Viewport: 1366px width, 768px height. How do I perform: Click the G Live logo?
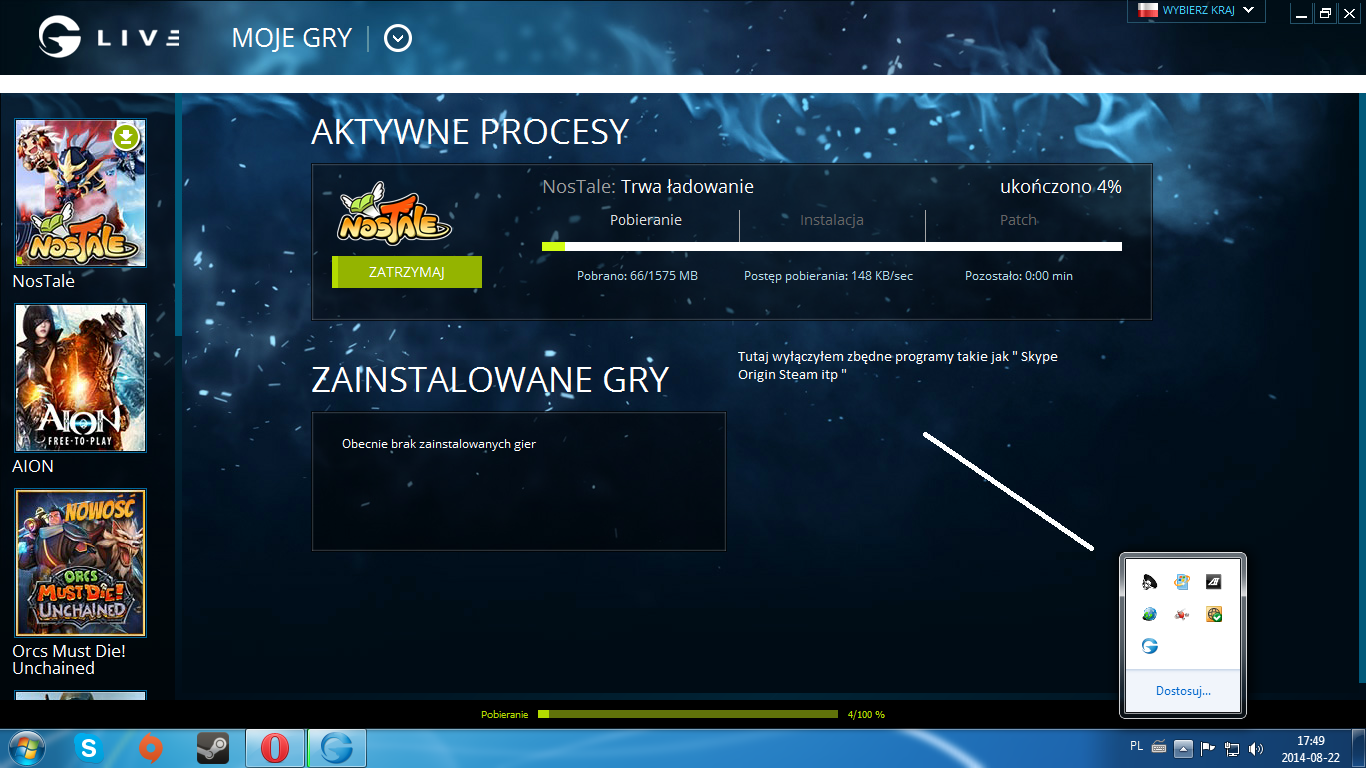[x=109, y=38]
